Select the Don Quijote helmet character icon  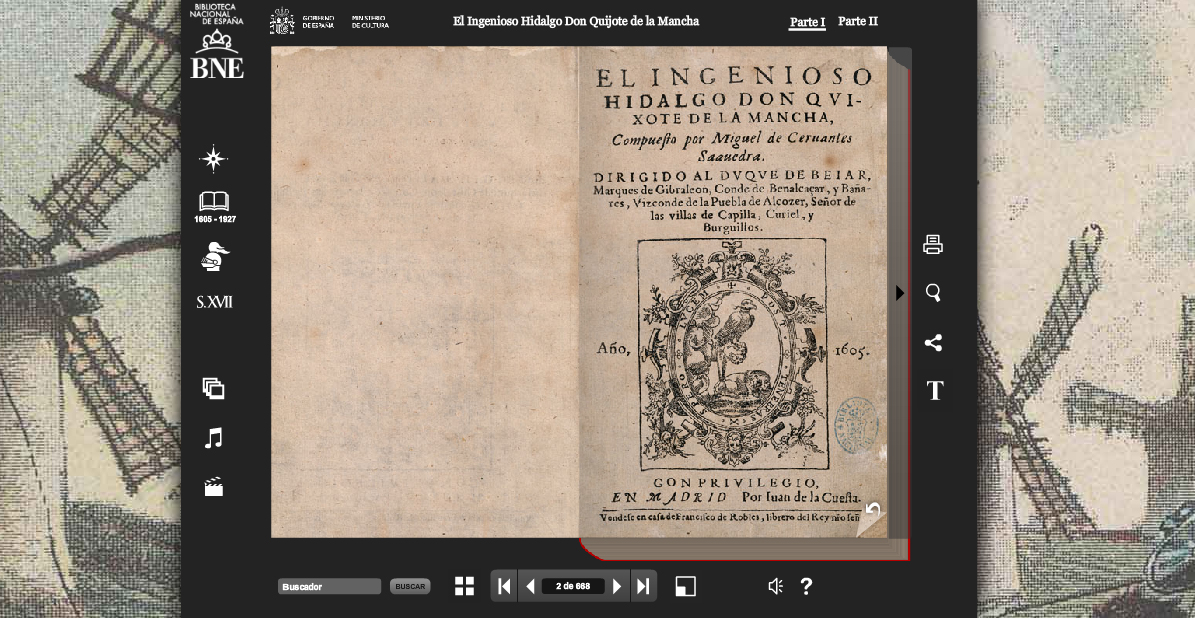[x=214, y=256]
